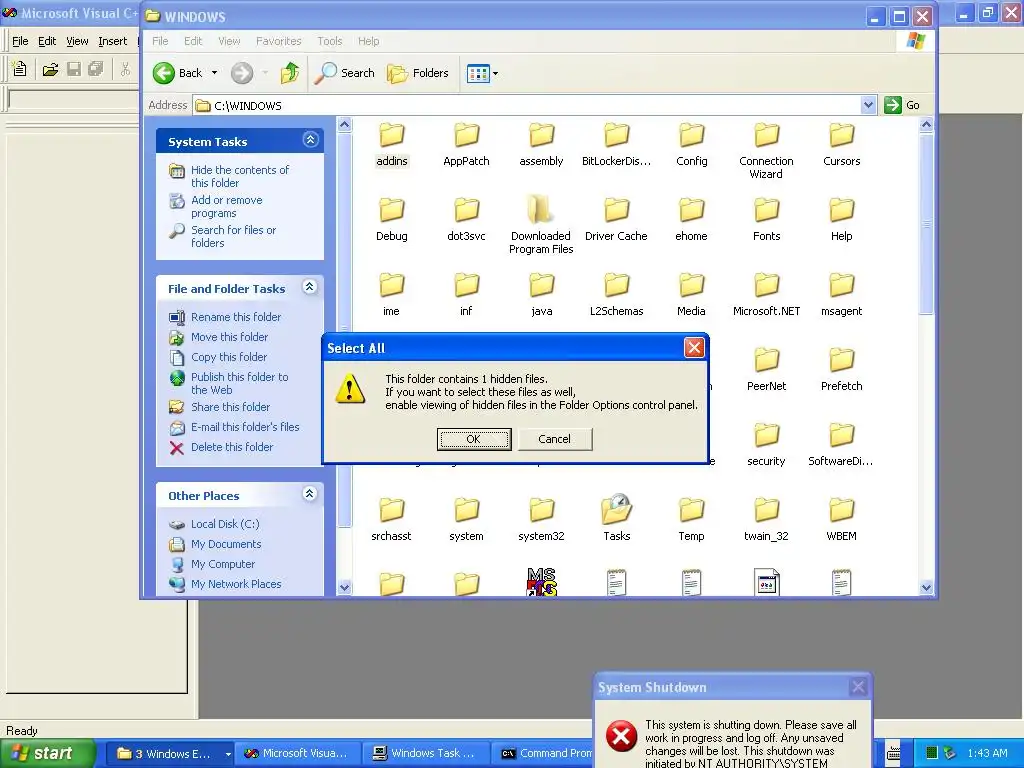1024x768 pixels.
Task: Click OK in Select All dialog
Action: pos(474,439)
